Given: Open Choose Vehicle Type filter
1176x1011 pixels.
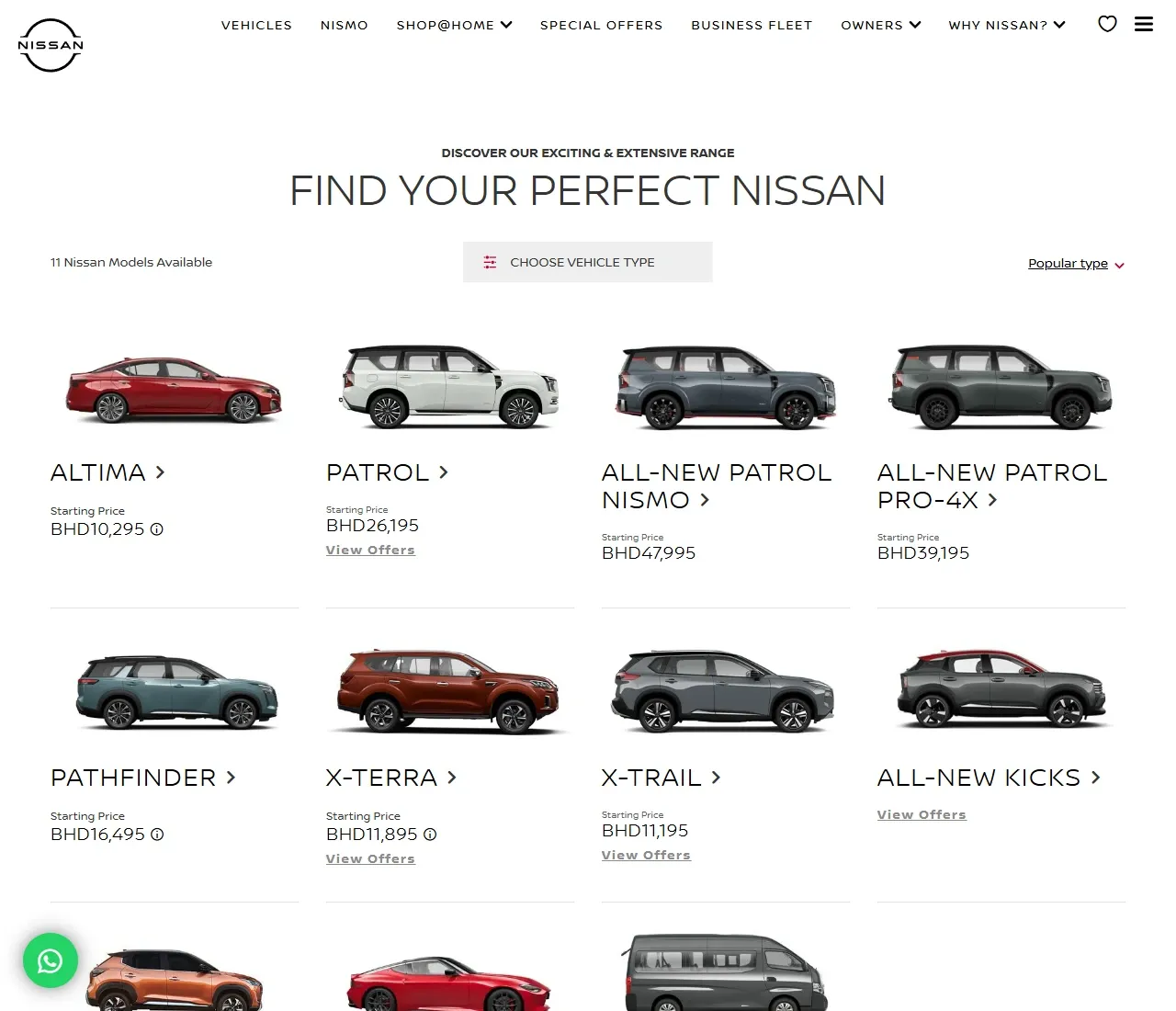Looking at the screenshot, I should (588, 262).
